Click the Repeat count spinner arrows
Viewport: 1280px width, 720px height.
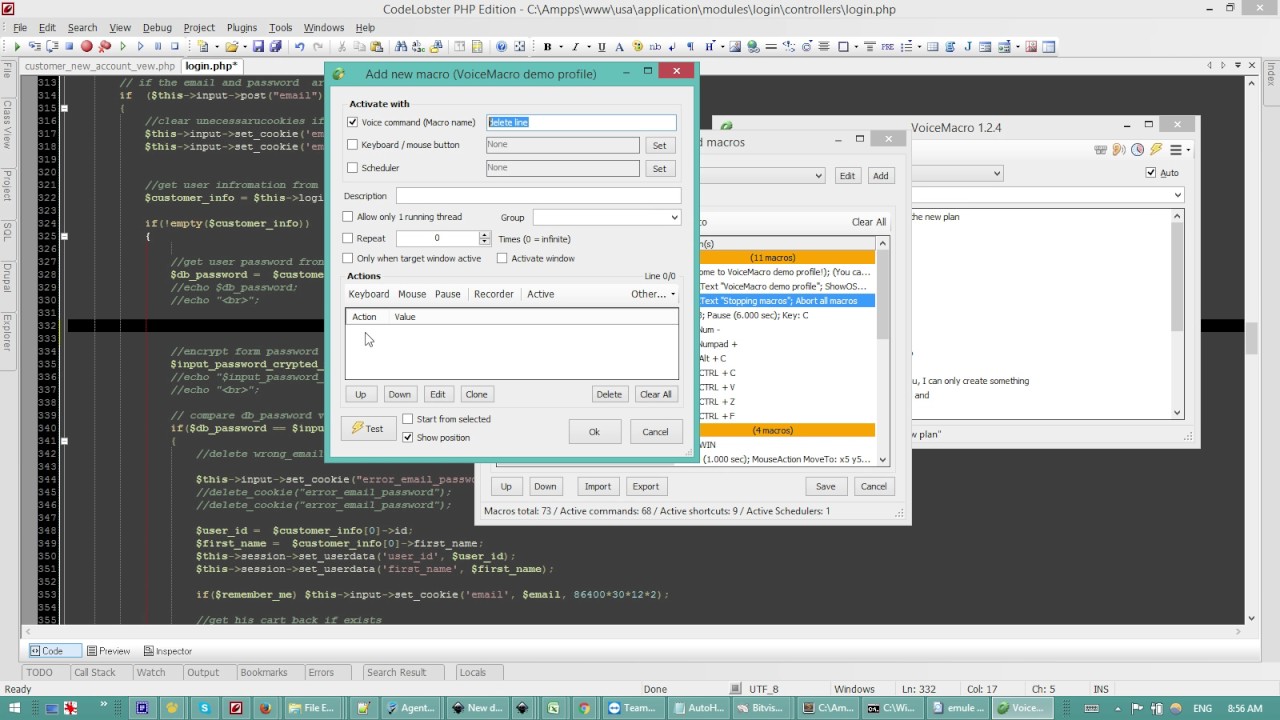pos(485,239)
